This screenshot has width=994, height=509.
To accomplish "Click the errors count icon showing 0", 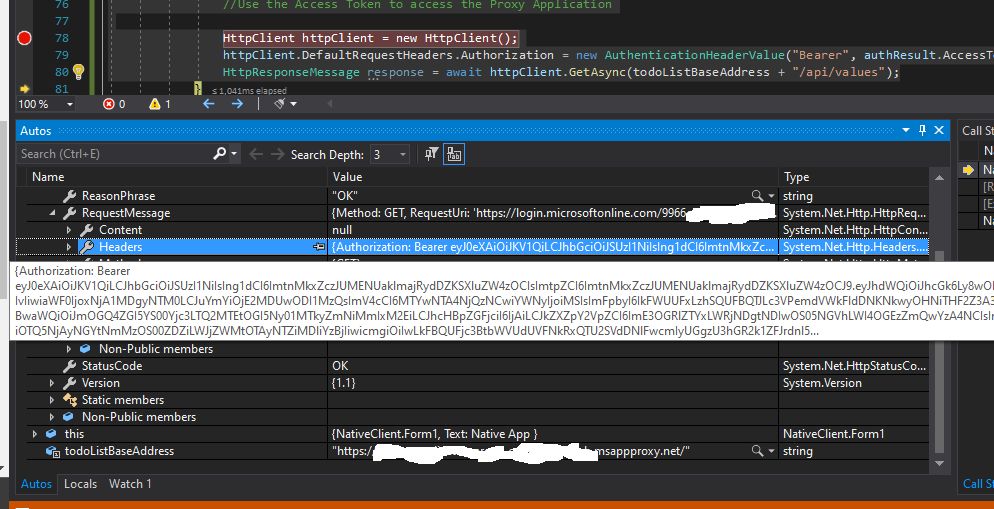I will (109, 104).
